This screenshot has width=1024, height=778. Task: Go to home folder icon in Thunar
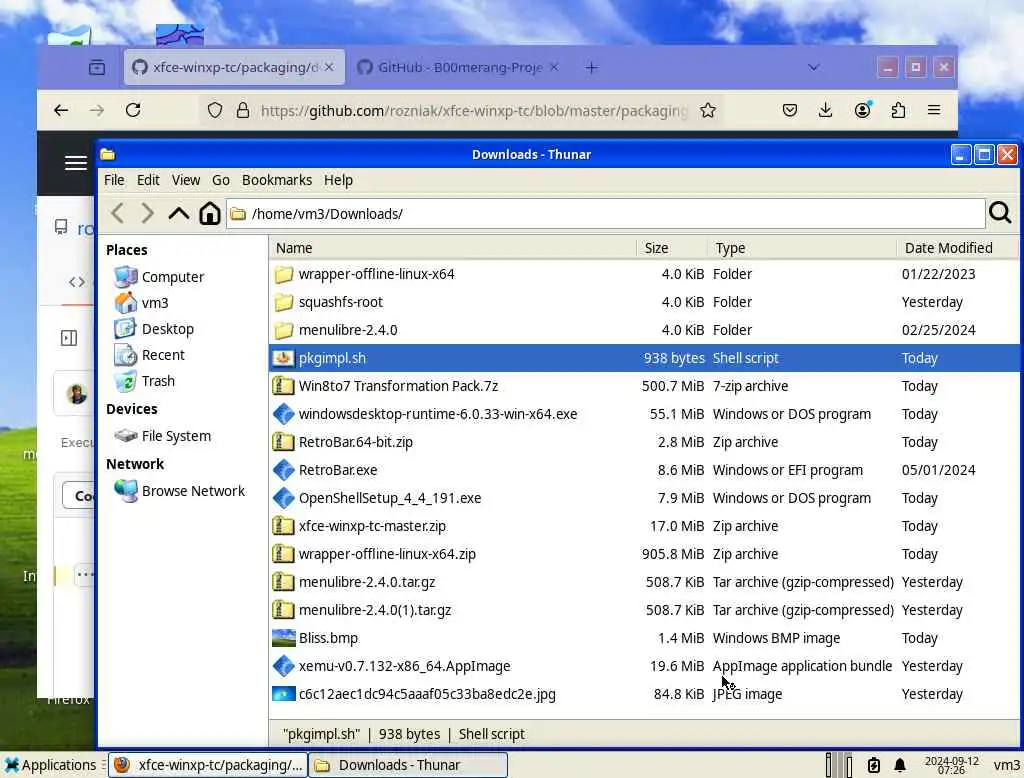pyautogui.click(x=210, y=213)
